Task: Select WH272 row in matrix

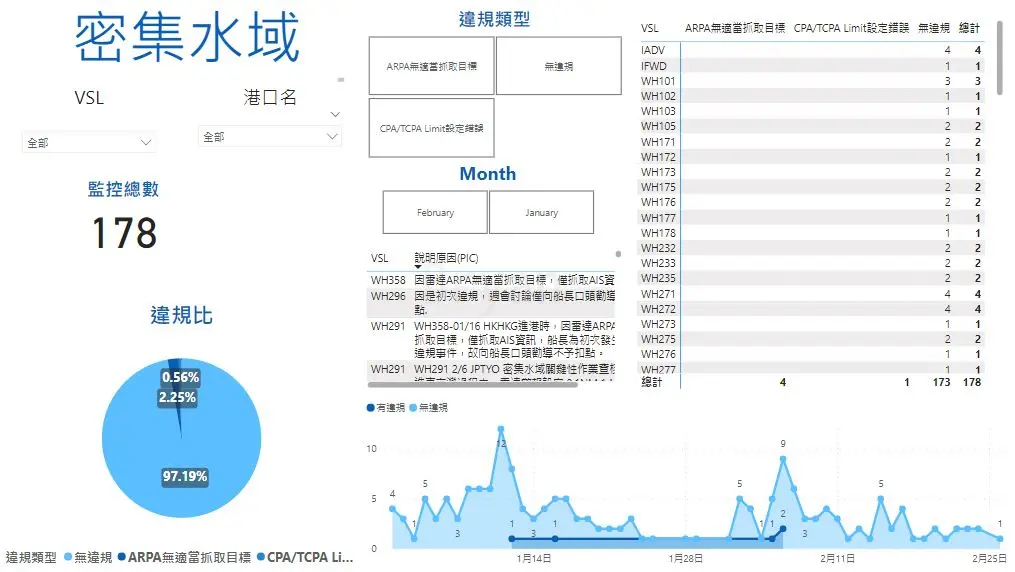Action: pyautogui.click(x=812, y=309)
